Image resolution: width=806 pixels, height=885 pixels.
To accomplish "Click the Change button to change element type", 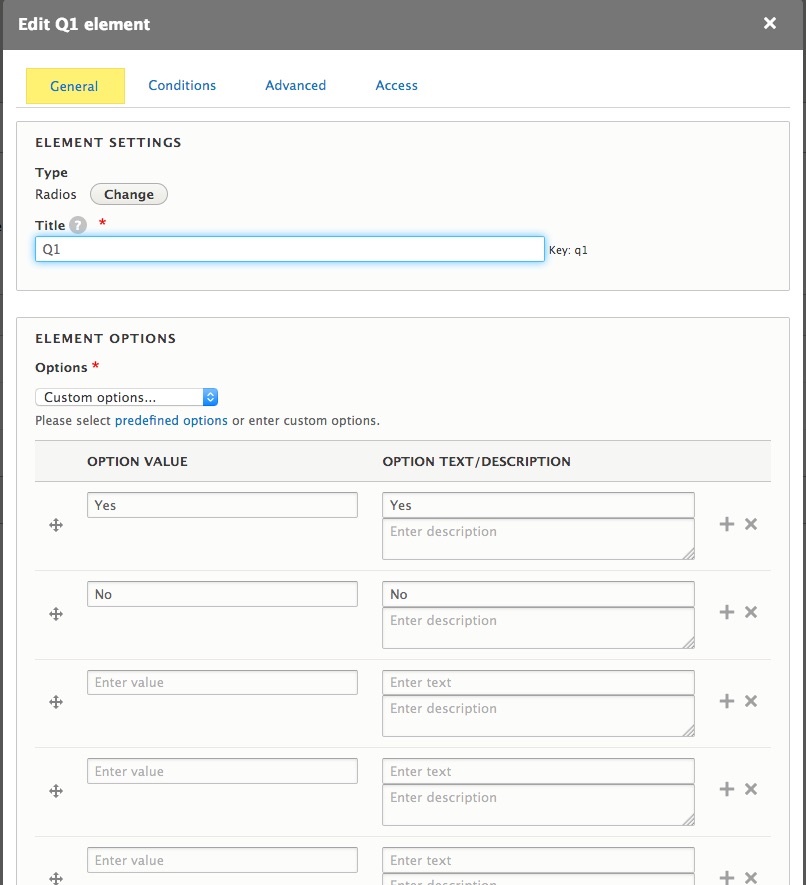I will (128, 194).
